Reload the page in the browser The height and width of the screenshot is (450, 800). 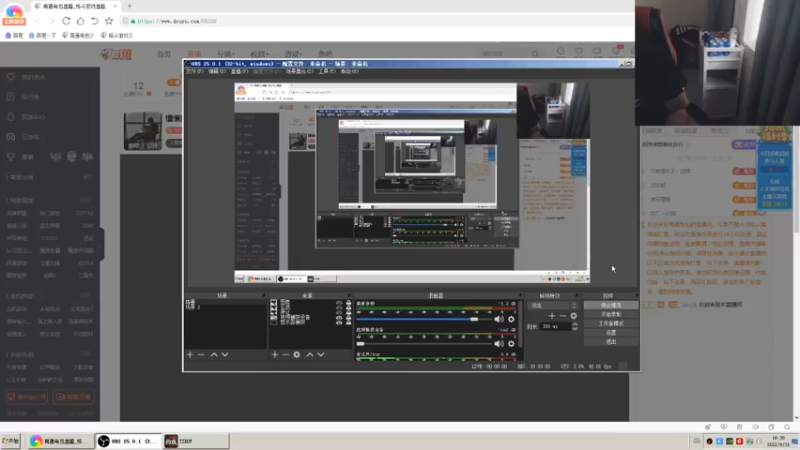(66, 21)
